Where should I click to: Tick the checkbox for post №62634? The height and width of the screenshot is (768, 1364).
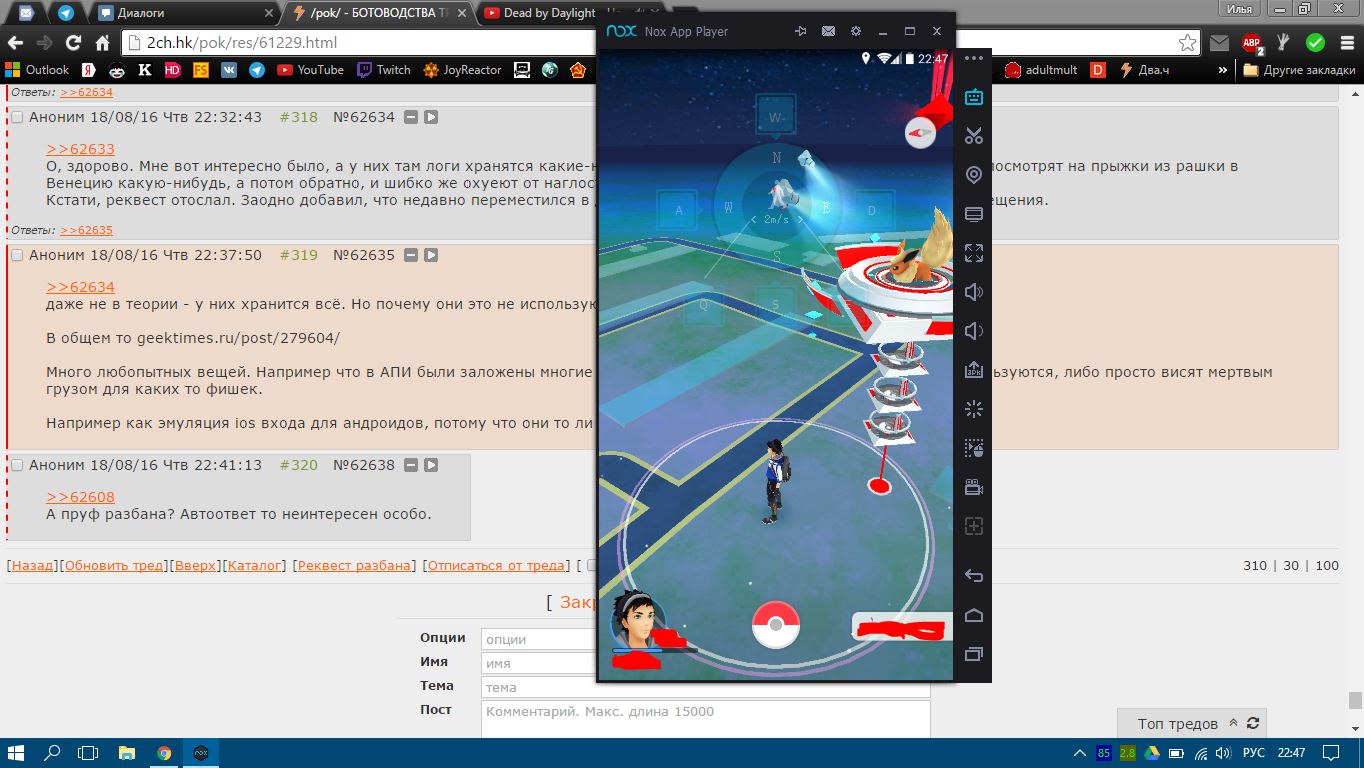coord(17,117)
